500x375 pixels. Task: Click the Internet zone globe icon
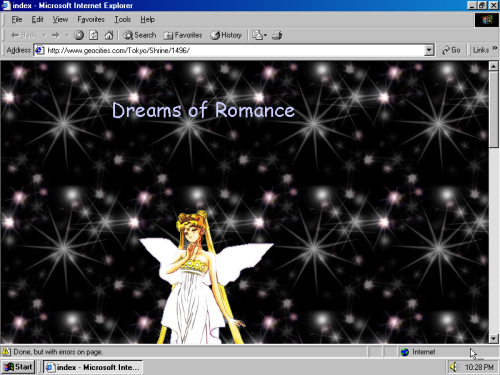405,352
